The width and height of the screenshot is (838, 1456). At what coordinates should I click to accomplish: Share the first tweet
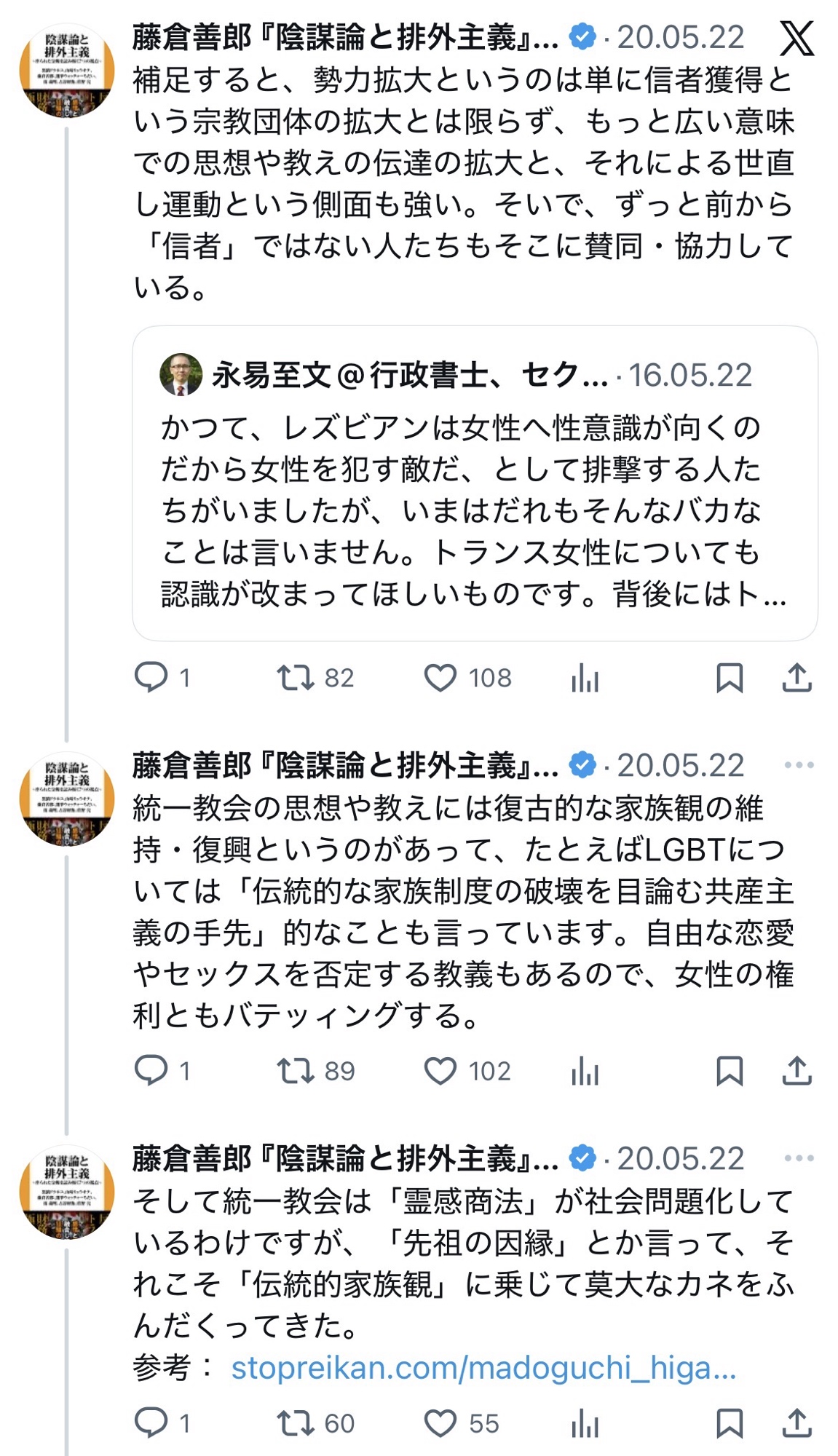[x=797, y=678]
